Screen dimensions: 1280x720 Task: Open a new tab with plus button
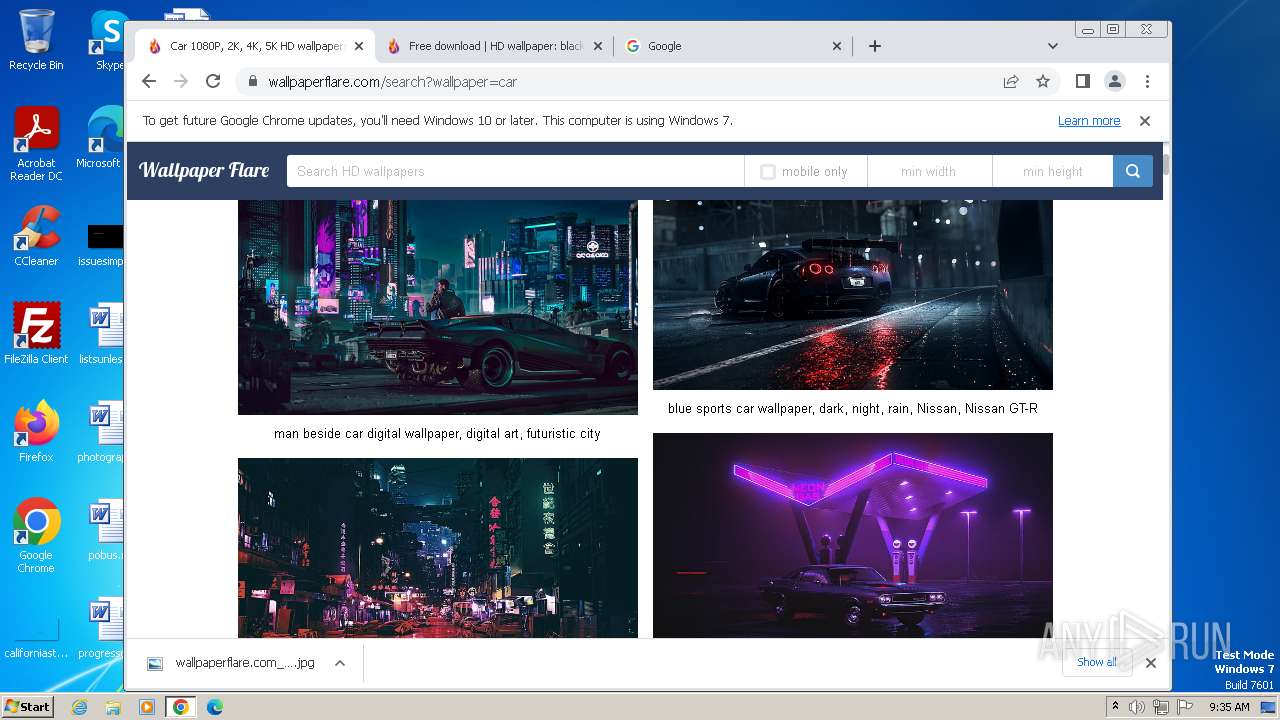click(x=875, y=46)
